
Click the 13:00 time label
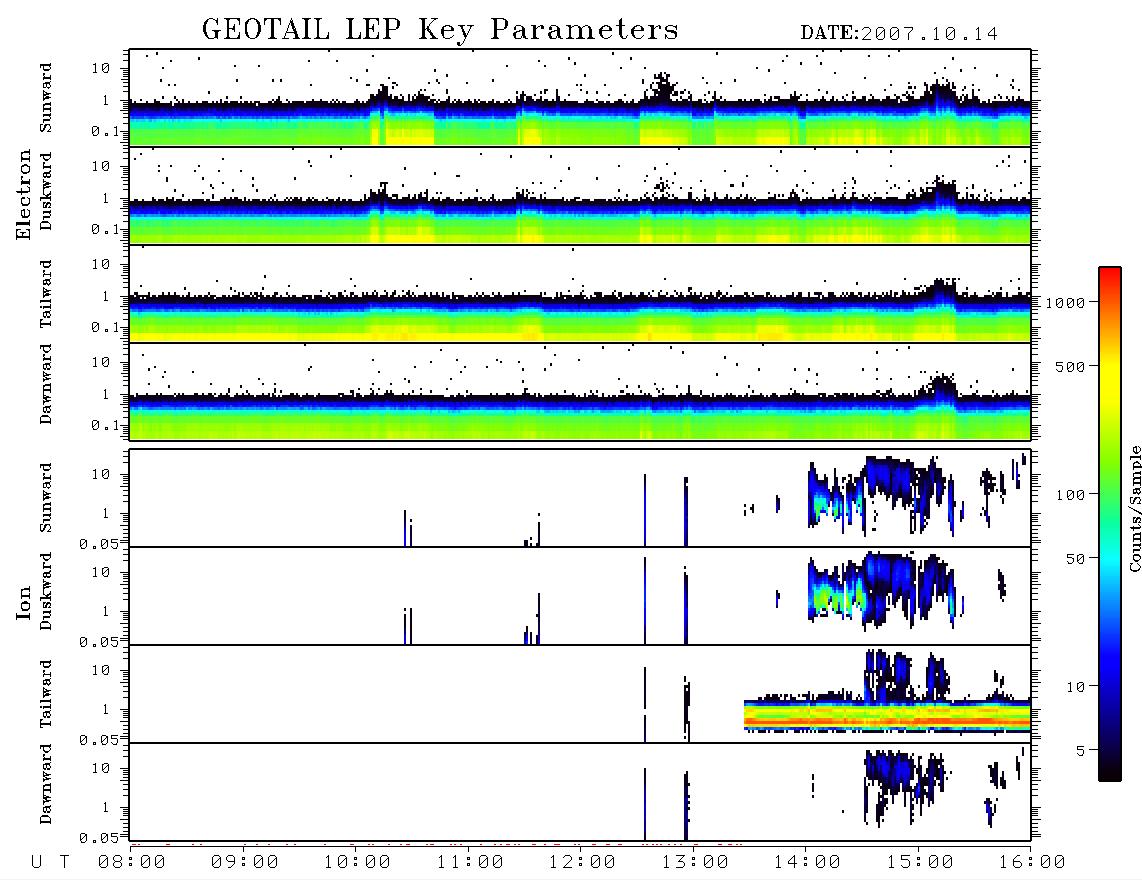(x=695, y=863)
